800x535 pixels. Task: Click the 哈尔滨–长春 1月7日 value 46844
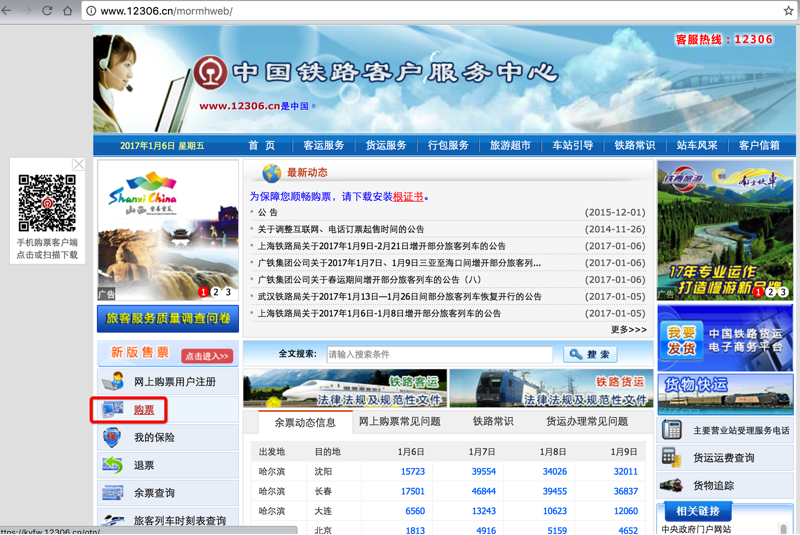click(483, 491)
